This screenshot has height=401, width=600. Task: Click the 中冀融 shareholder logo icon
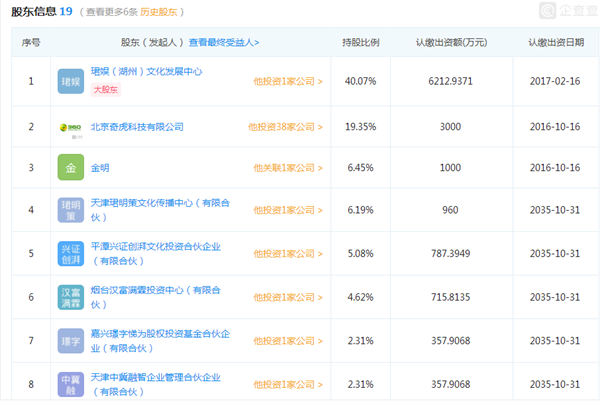click(71, 385)
